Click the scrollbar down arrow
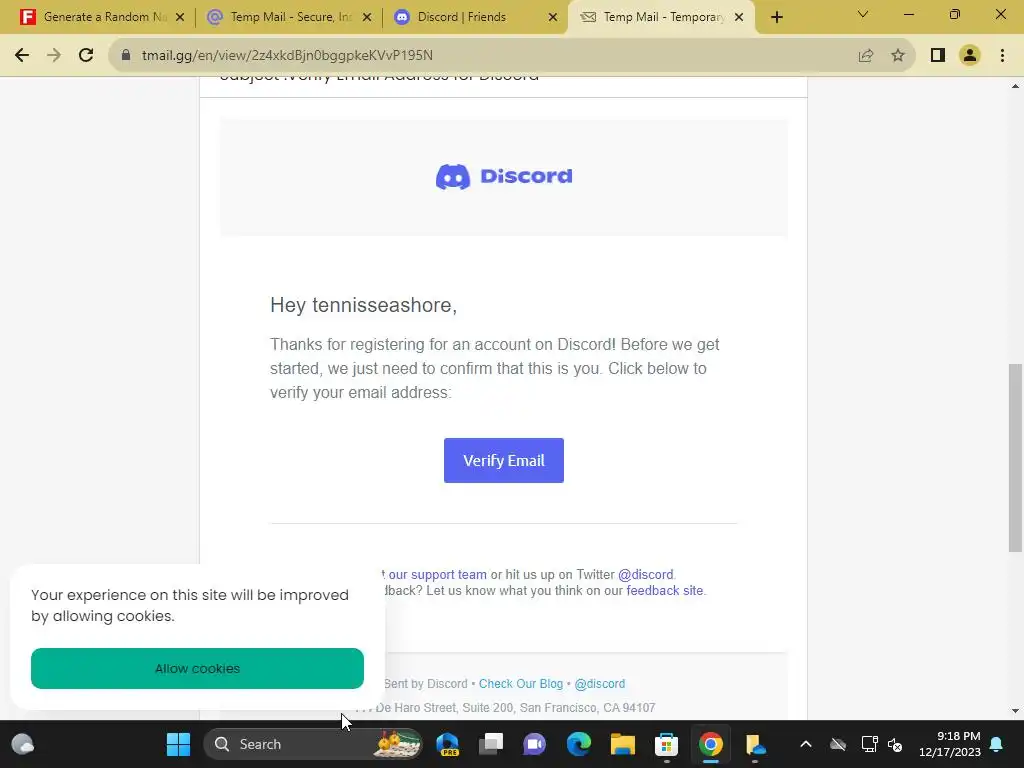1024x768 pixels. 1015,711
